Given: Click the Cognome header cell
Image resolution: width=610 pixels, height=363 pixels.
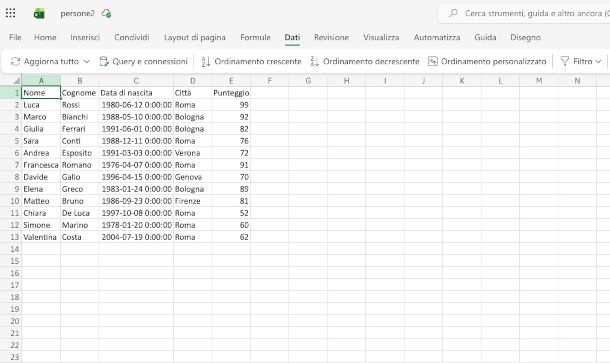Looking at the screenshot, I should [x=79, y=93].
